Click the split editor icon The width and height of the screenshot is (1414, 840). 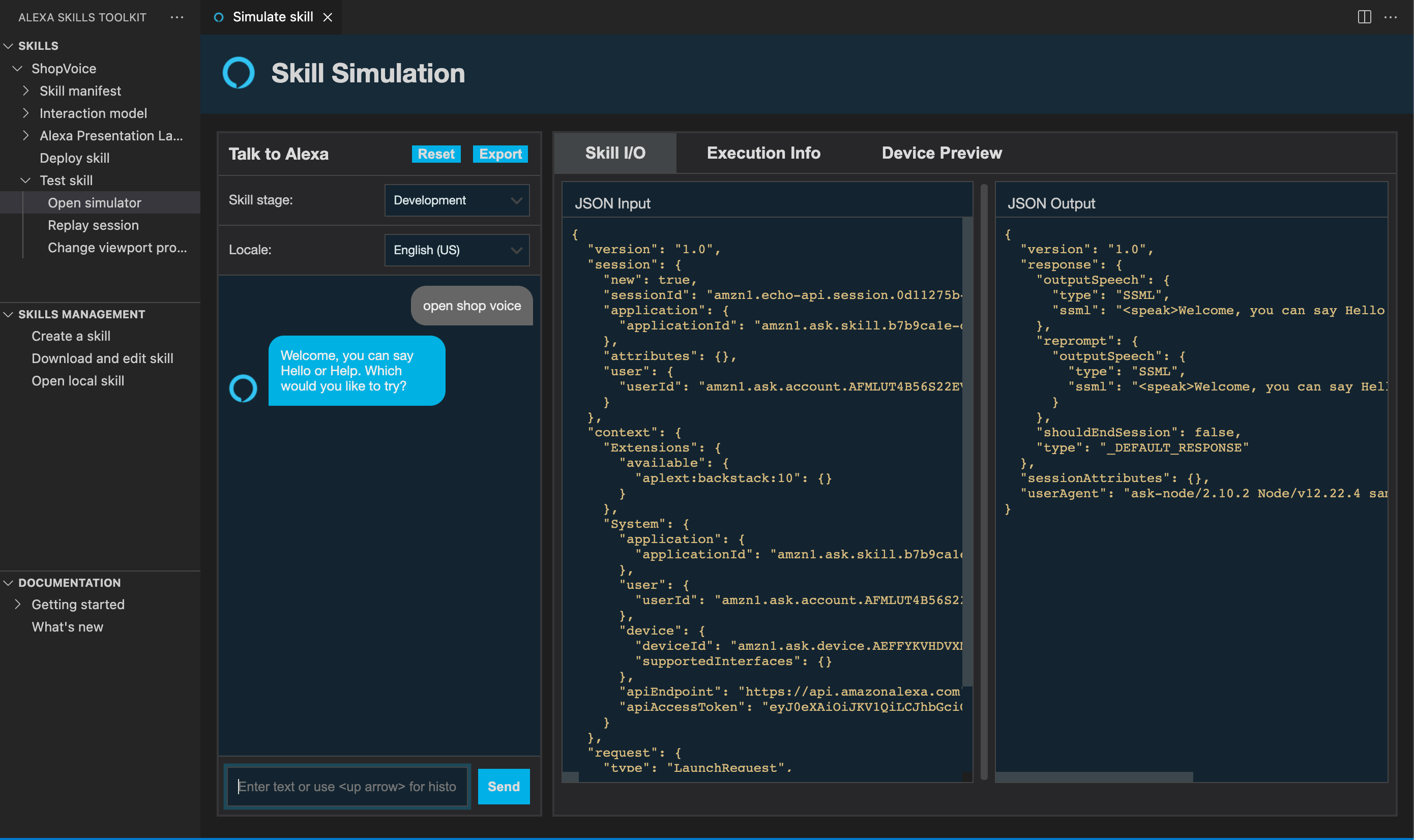coord(1364,17)
